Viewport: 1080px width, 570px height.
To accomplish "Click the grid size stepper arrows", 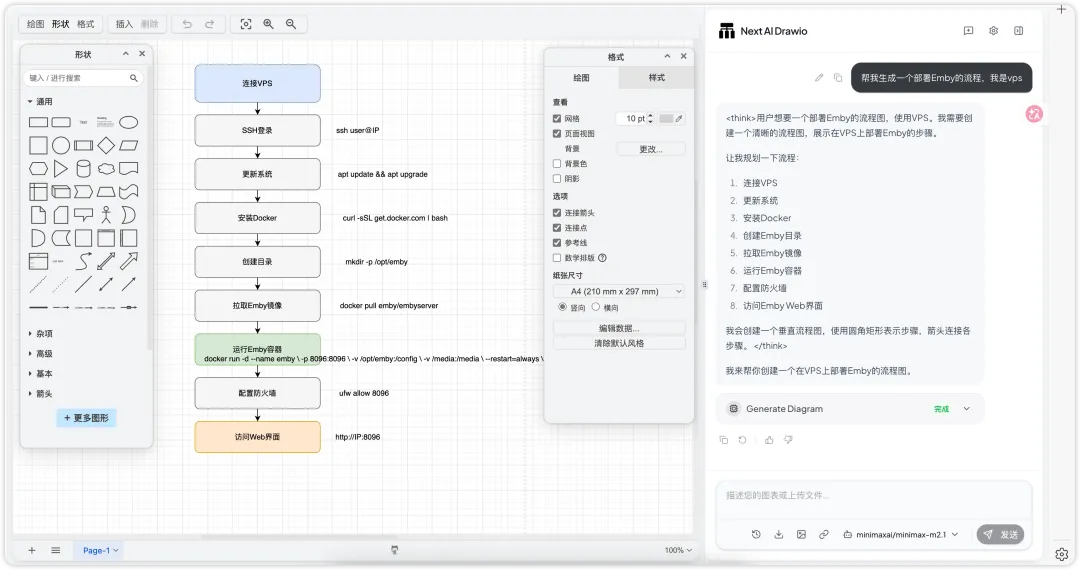I will [650, 118].
